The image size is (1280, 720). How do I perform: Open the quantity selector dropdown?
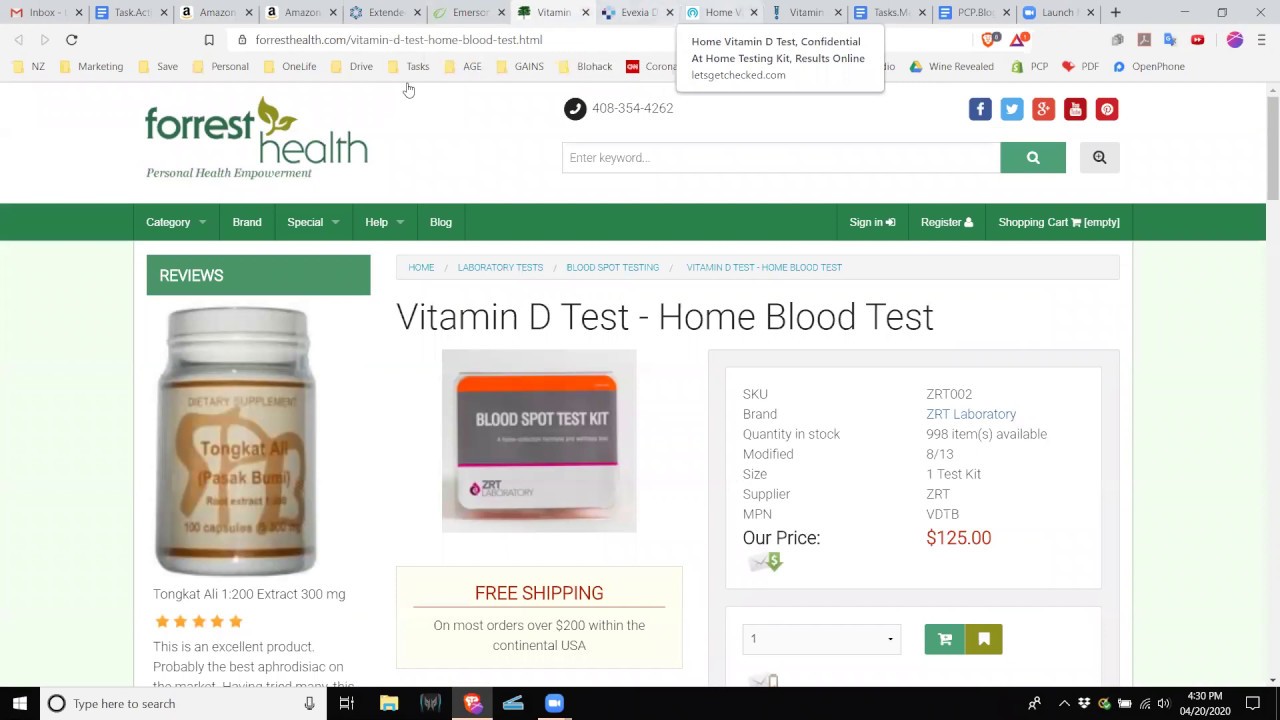pos(821,639)
